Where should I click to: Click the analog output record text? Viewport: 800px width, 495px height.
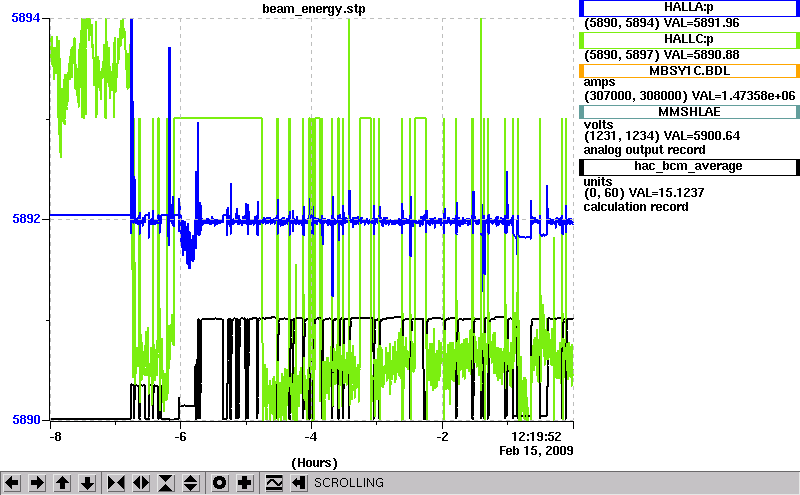tap(644, 150)
